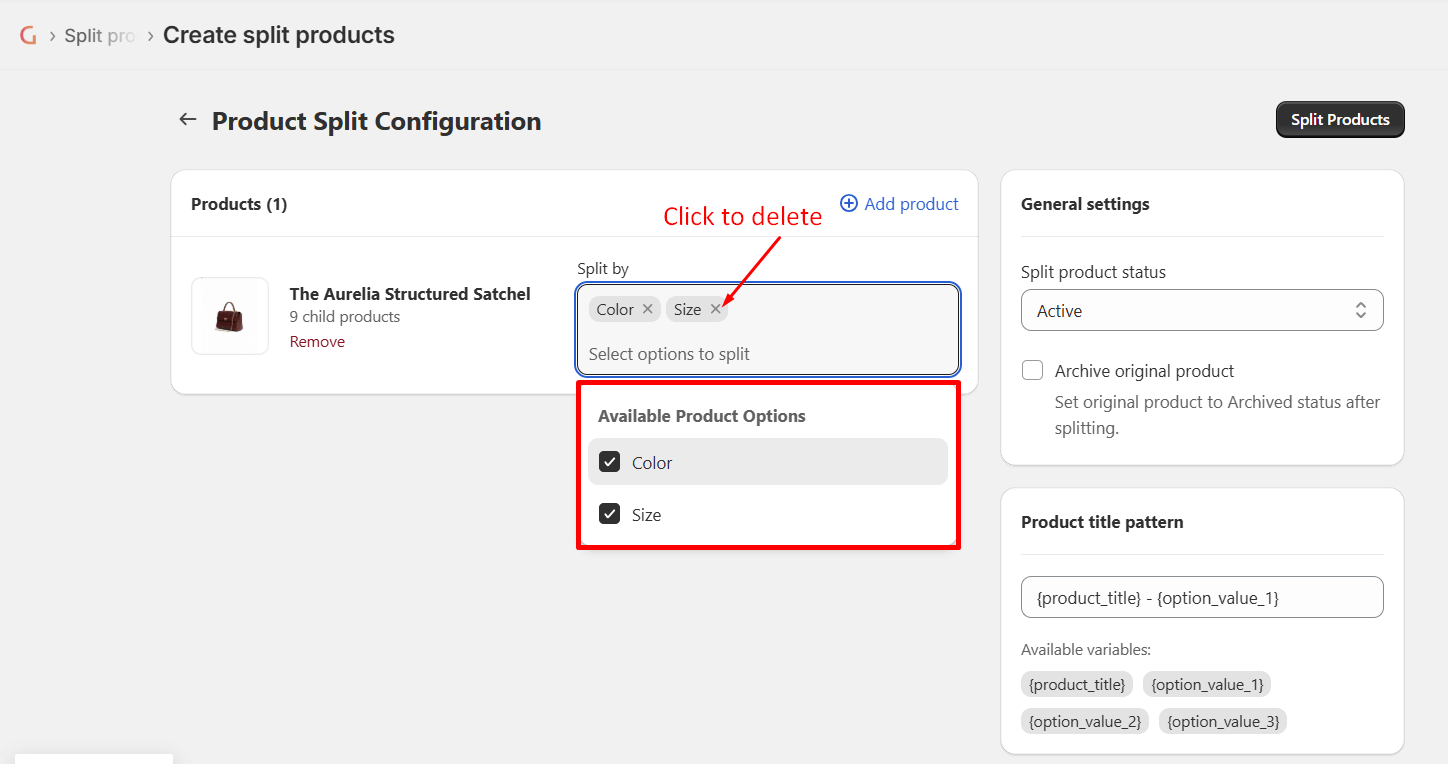This screenshot has height=764, width=1448.
Task: Insert the {option_value_3} variable chip
Action: click(x=1223, y=721)
